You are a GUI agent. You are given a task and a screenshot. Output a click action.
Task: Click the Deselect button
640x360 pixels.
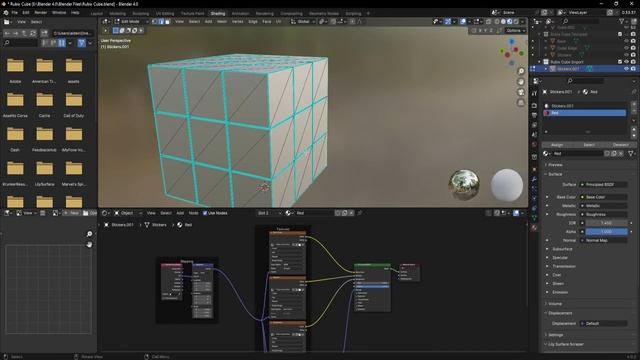pyautogui.click(x=620, y=145)
